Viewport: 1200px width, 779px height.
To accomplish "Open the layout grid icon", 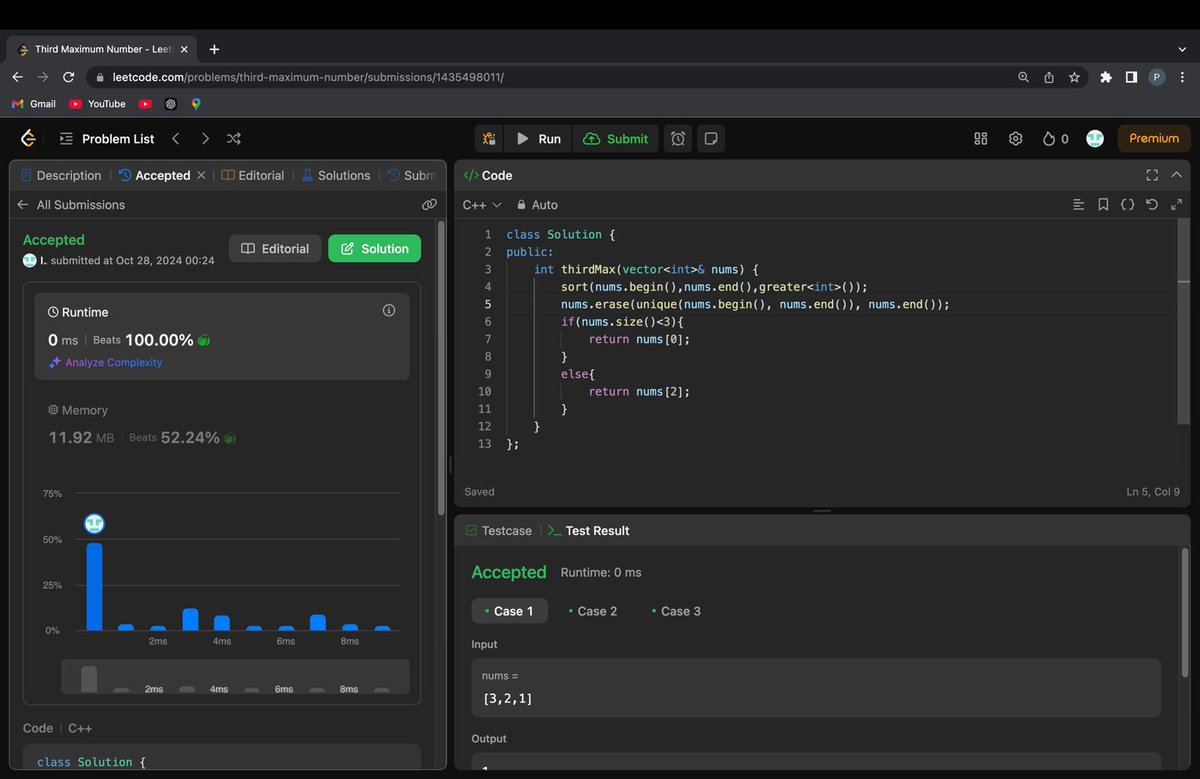I will (x=981, y=139).
